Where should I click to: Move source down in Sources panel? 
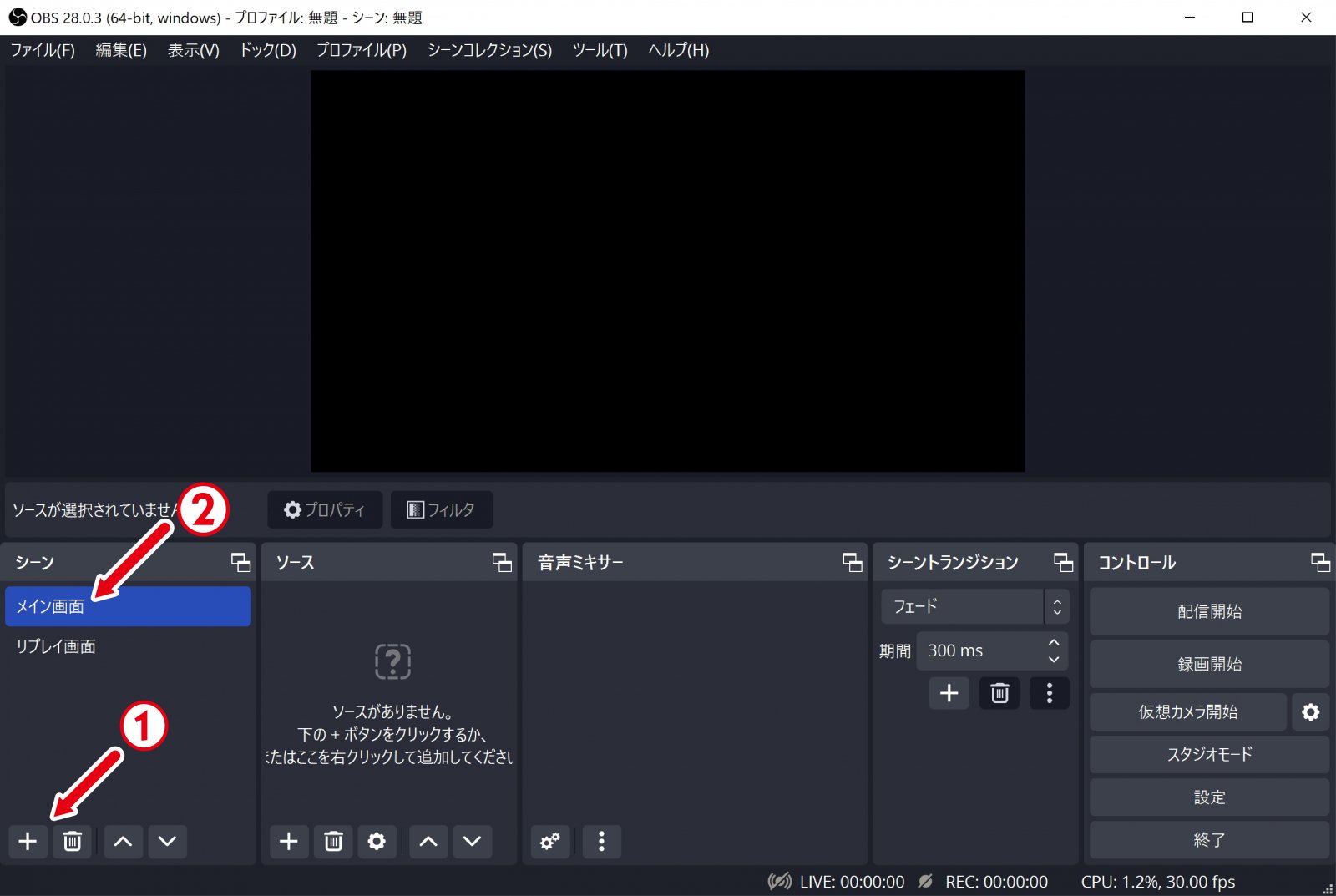pyautogui.click(x=472, y=841)
